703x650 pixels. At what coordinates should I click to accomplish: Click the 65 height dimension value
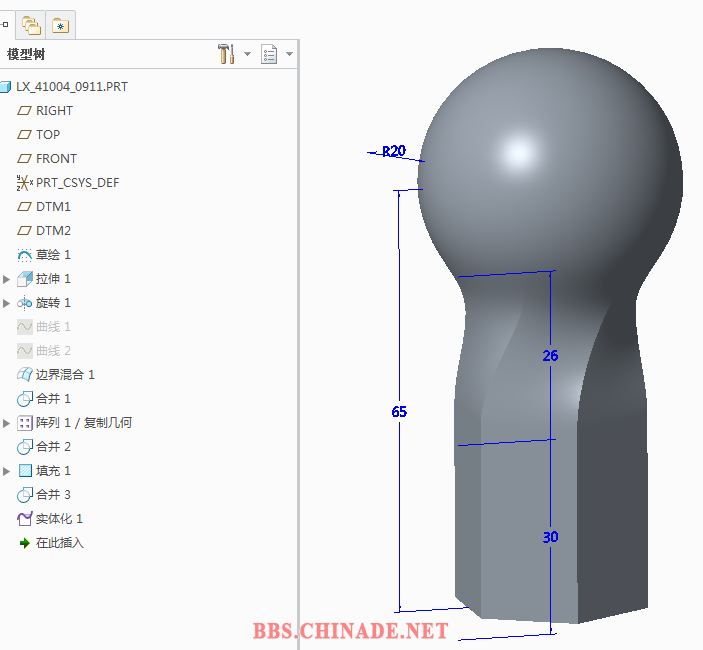(x=399, y=412)
